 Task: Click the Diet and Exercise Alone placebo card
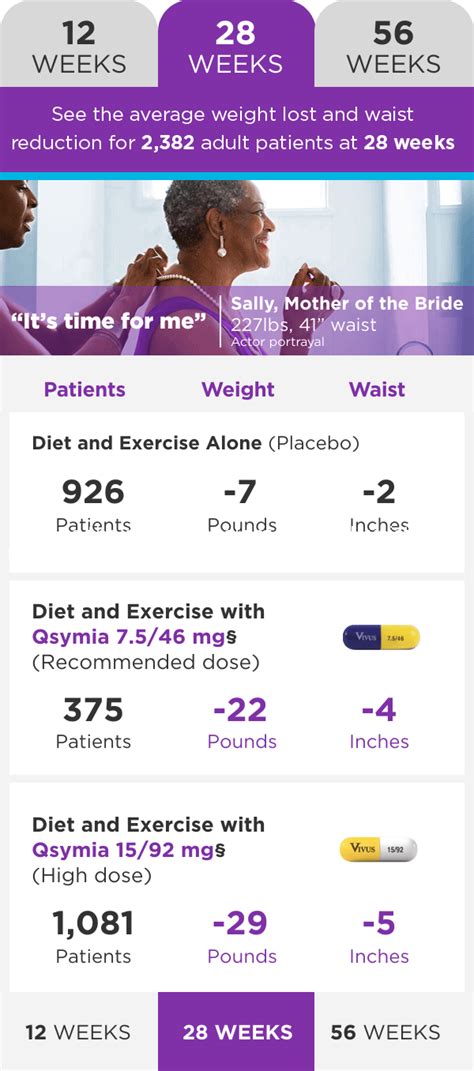coord(236,492)
